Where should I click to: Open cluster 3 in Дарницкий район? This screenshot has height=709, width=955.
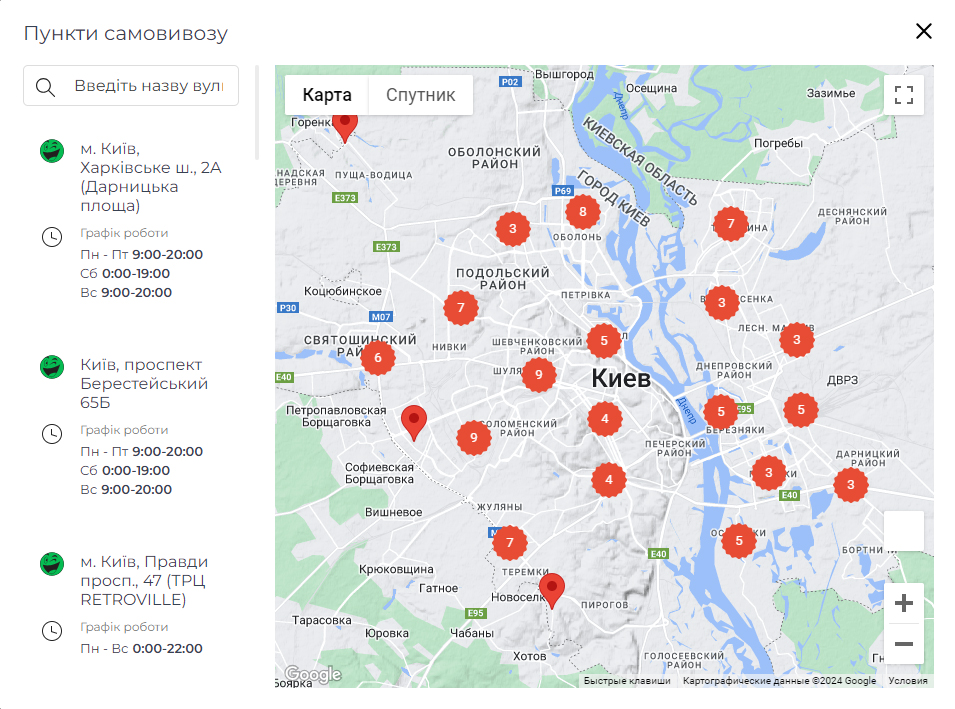850,485
